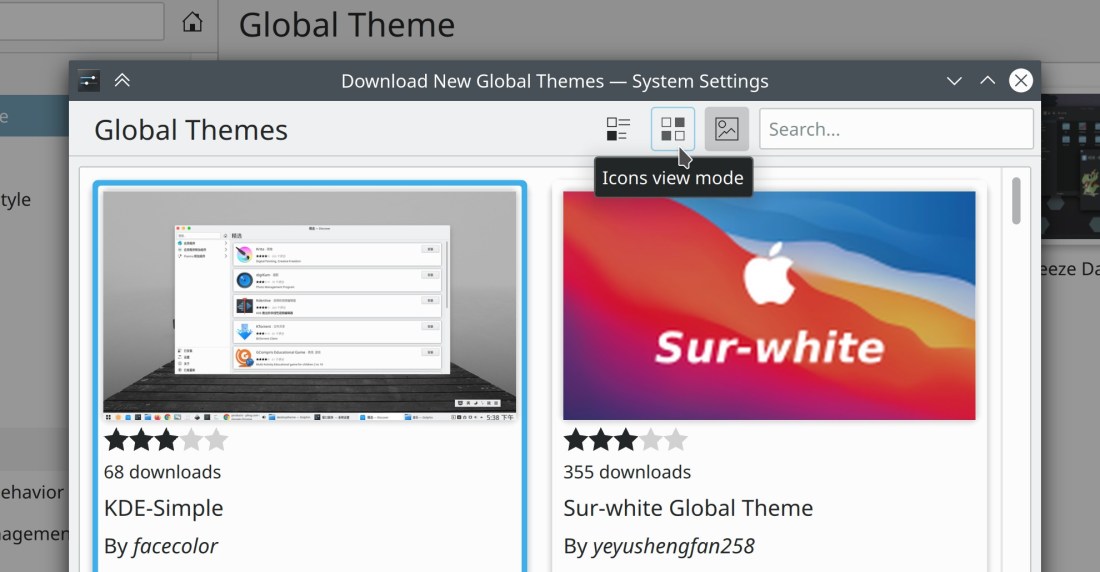
Task: Open the KDE-Simple preview thumbnail
Action: 310,305
